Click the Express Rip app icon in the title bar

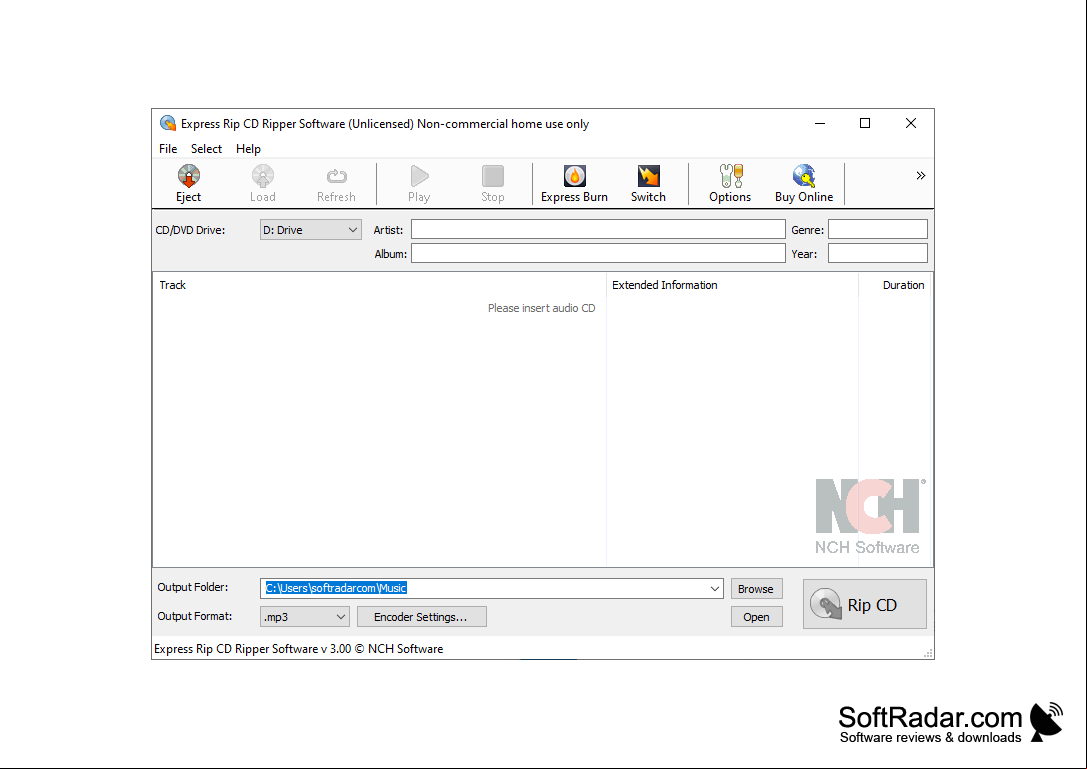click(168, 123)
